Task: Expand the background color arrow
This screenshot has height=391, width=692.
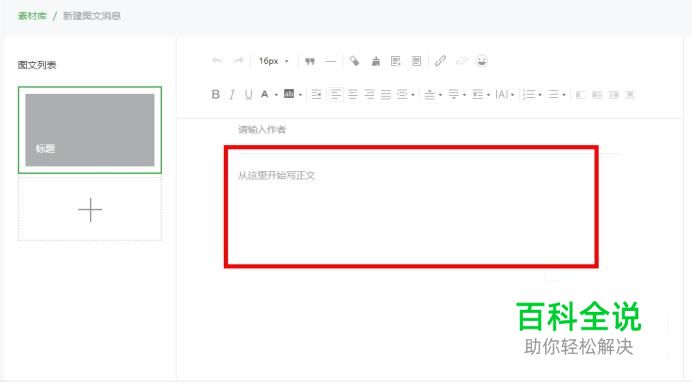Action: pos(300,94)
